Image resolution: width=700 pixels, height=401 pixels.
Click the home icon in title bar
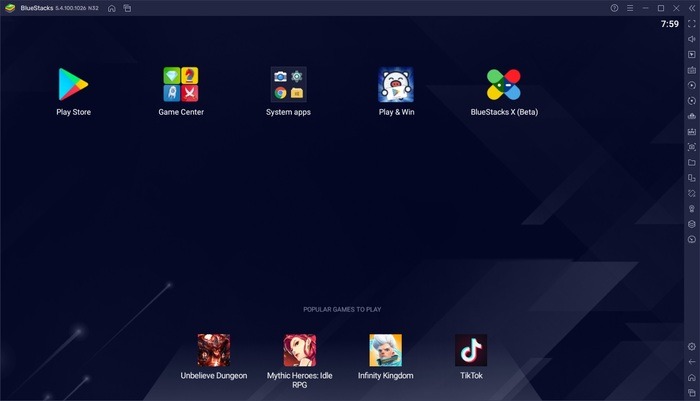pos(112,8)
